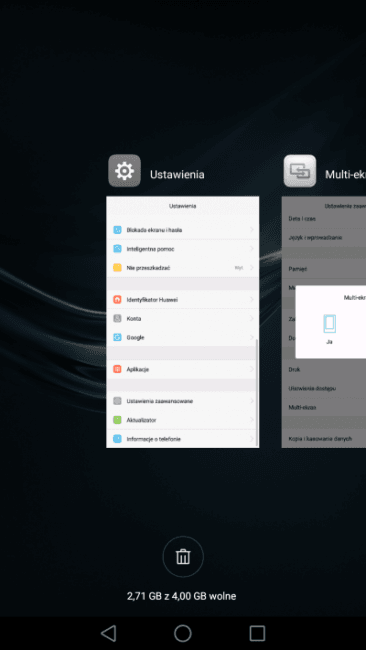This screenshot has height=650, width=366.
Task: Click the Multi-ekran card title label
Action: 345,175
